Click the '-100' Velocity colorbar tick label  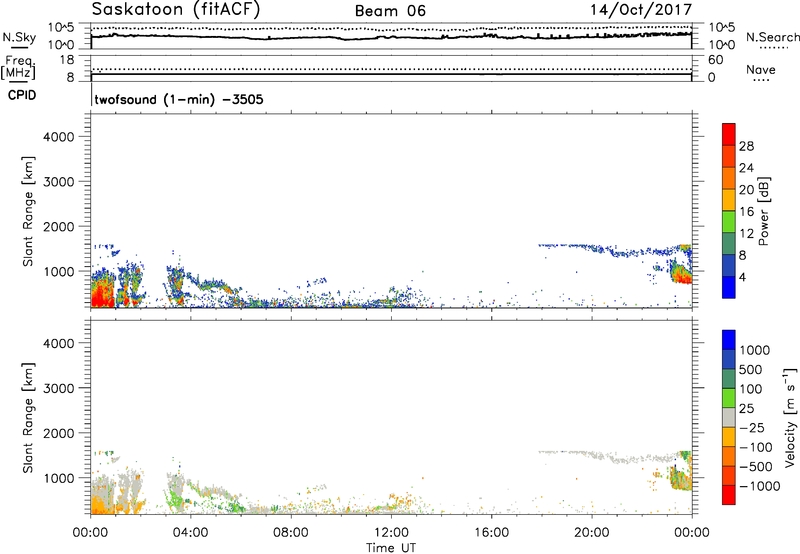tap(755, 447)
